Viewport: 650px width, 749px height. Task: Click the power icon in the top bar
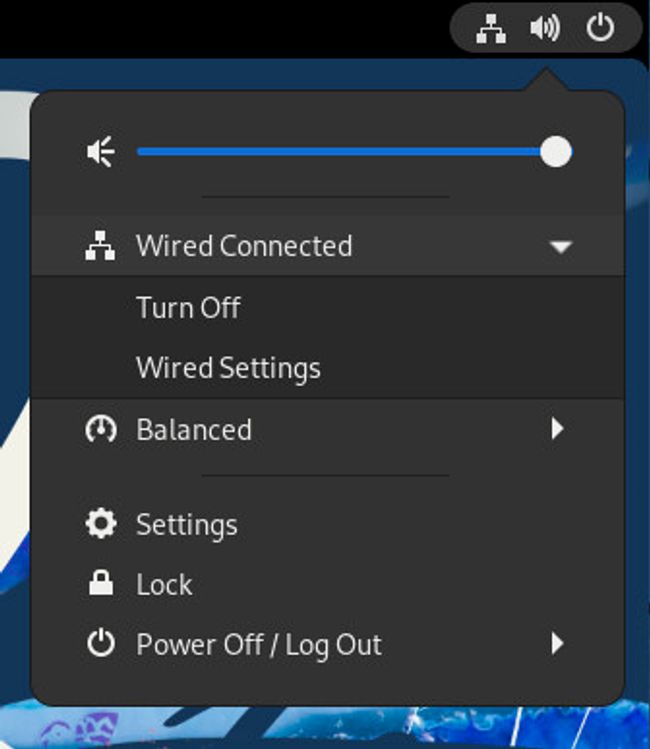pyautogui.click(x=600, y=28)
